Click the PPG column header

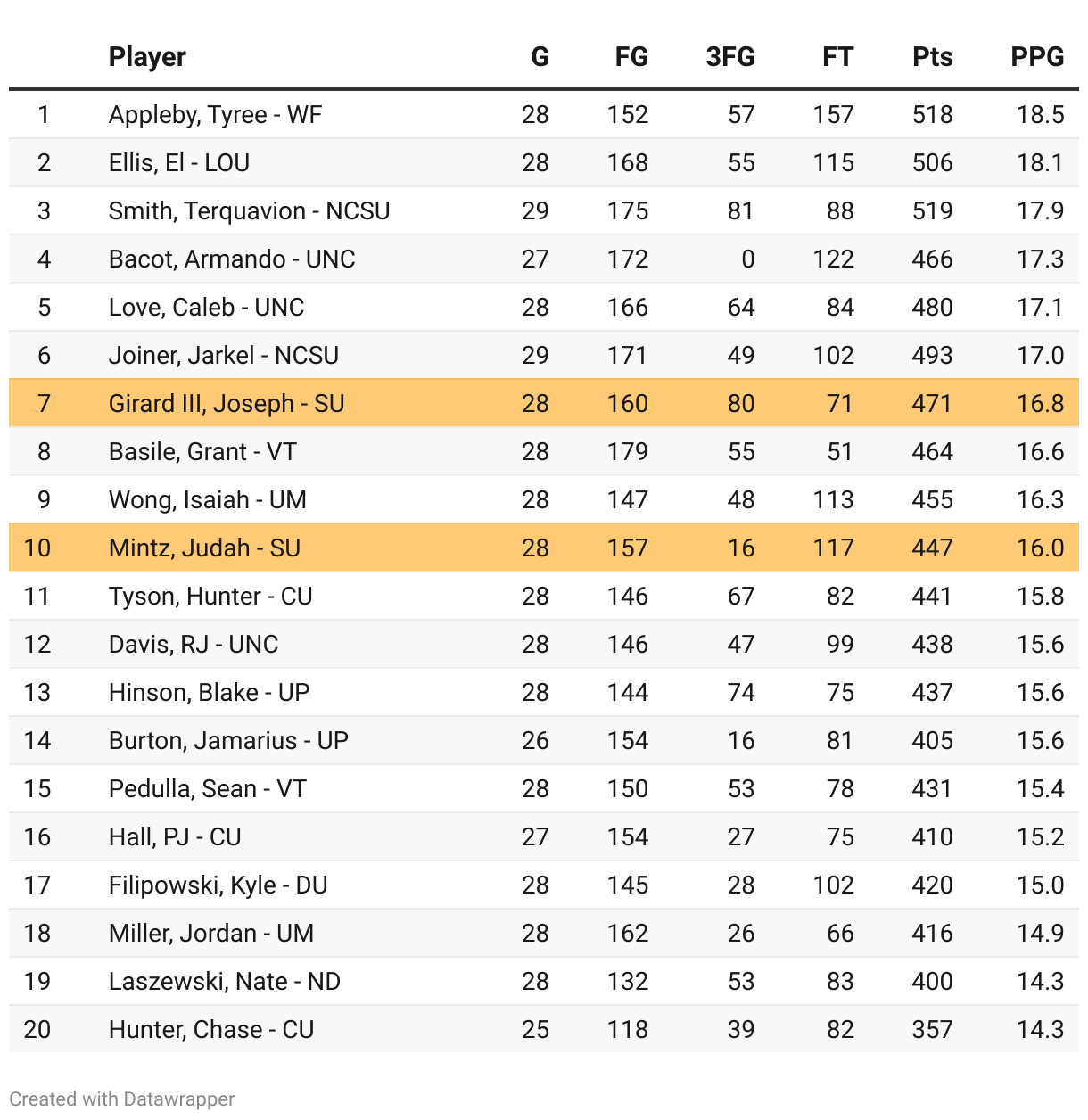[x=1037, y=57]
